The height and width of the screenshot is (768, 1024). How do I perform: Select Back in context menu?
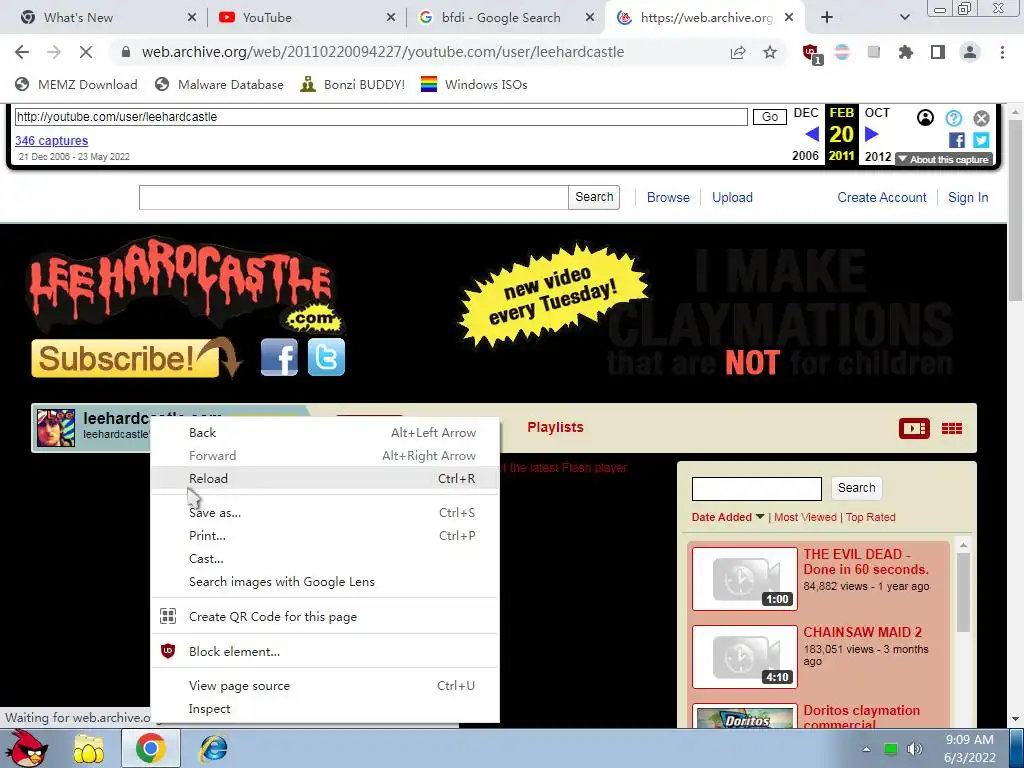(325, 432)
